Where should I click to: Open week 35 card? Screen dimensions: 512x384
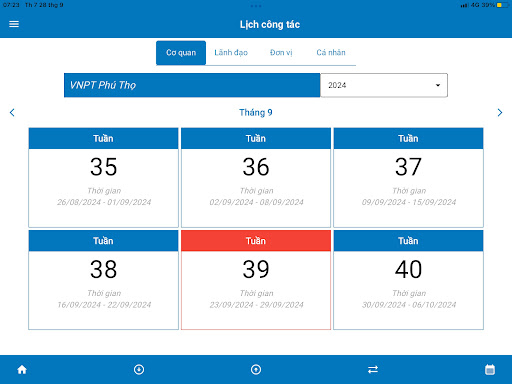[104, 178]
